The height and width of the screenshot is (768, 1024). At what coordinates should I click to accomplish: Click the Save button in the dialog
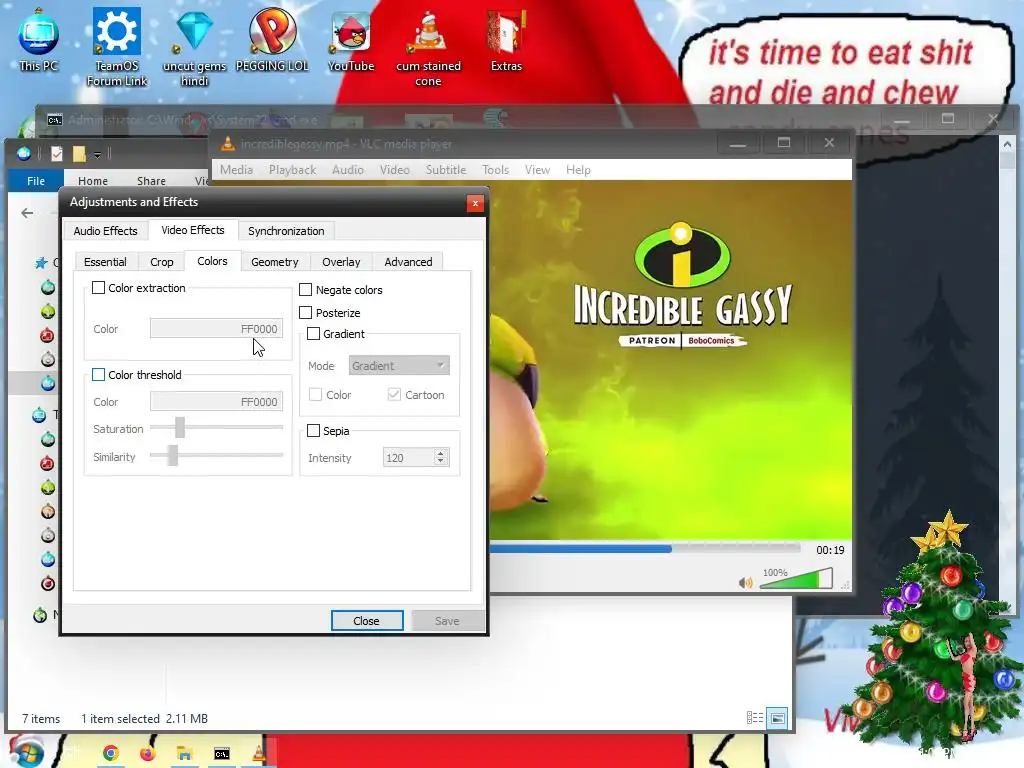[447, 620]
